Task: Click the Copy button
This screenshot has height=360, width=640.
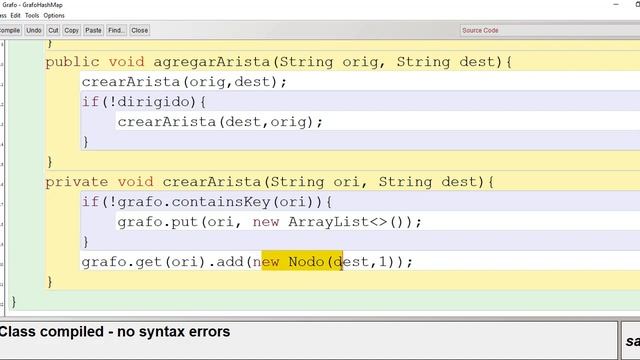Action: (x=71, y=30)
